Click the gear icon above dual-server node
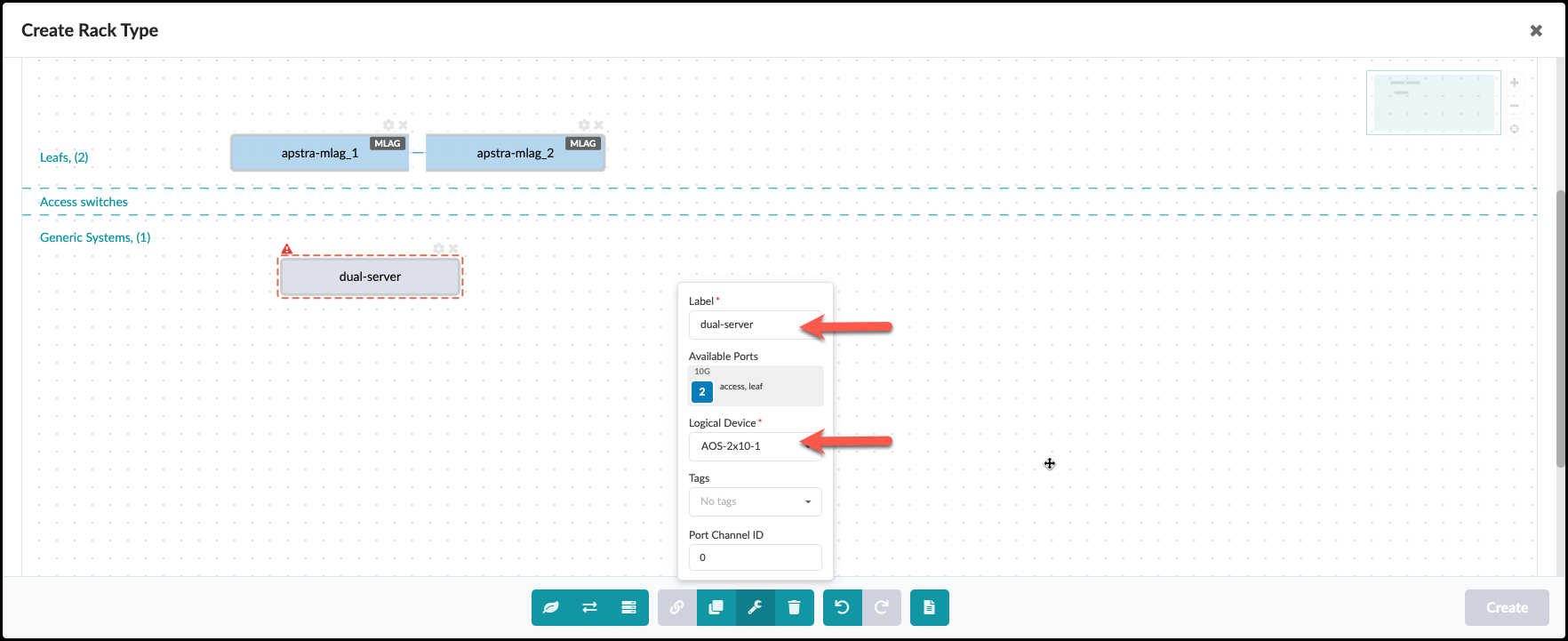 click(438, 249)
